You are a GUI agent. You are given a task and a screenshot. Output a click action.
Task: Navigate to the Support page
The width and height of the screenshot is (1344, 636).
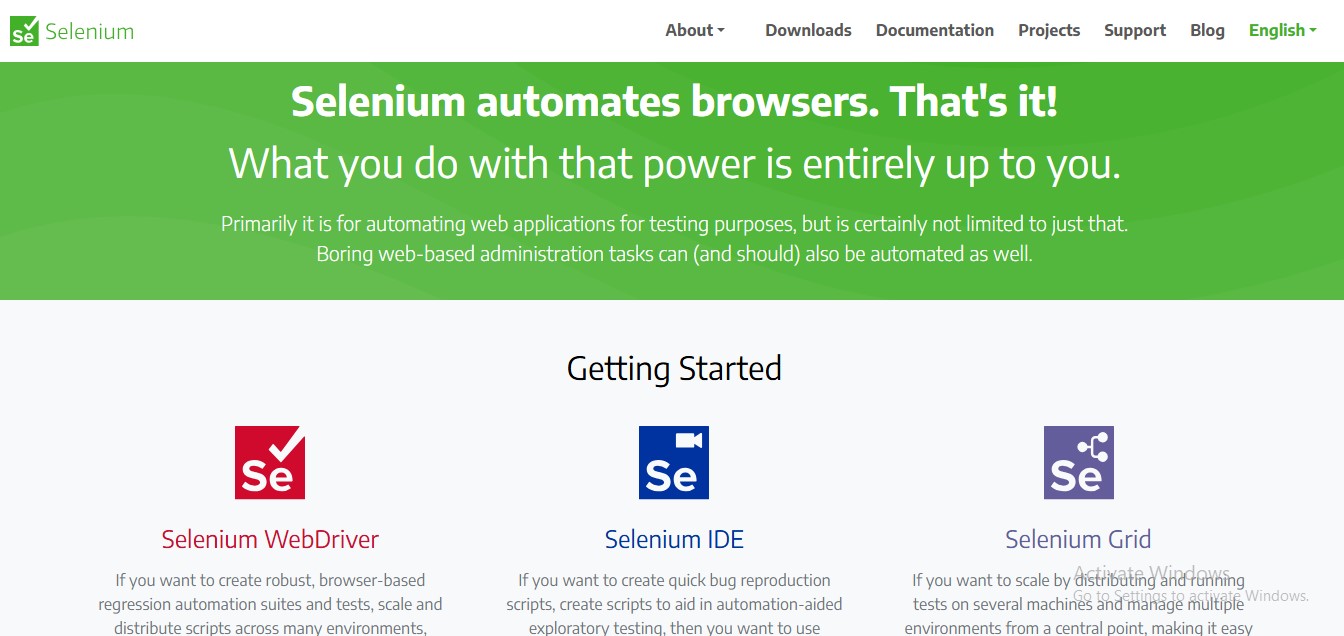(x=1135, y=30)
